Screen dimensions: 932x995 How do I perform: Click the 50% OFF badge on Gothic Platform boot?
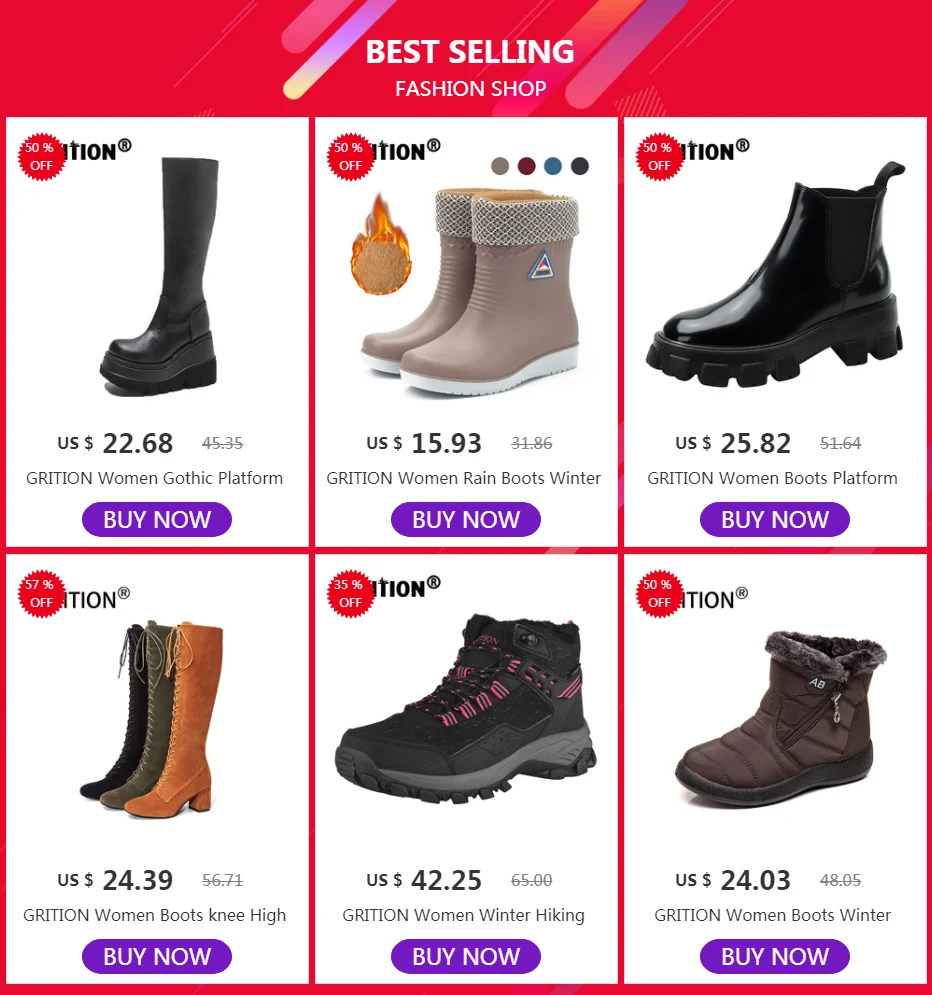pos(41,157)
